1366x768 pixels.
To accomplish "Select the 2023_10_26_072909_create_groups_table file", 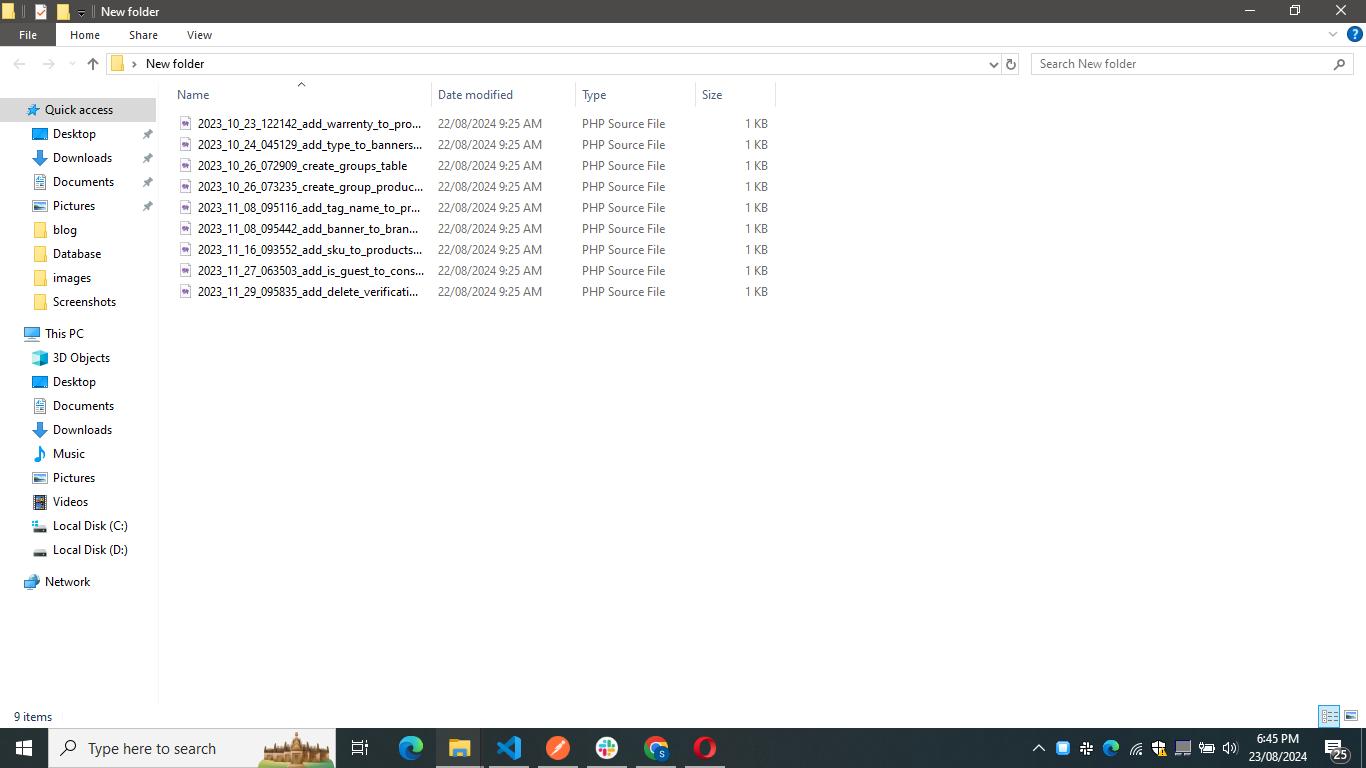I will (x=302, y=166).
